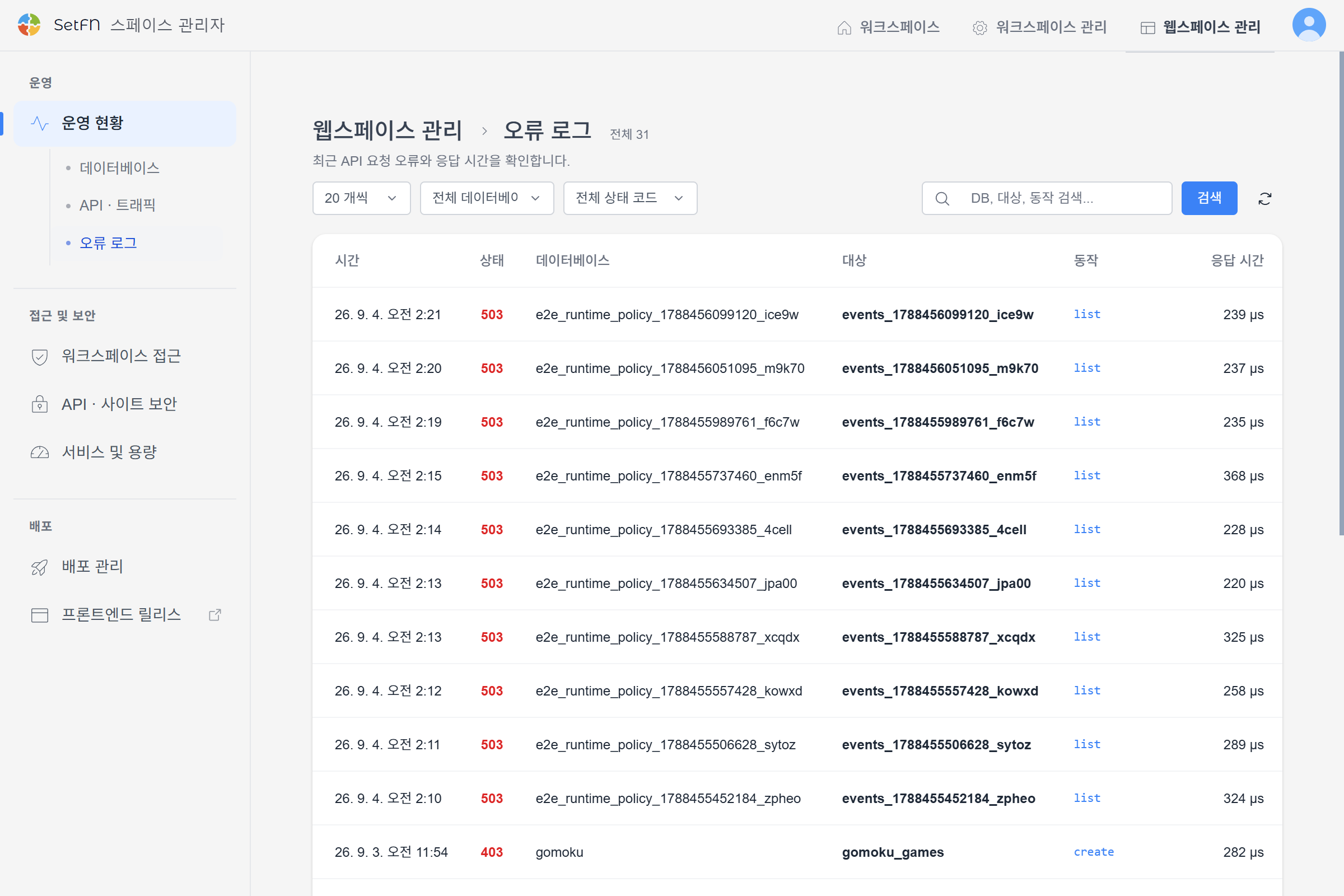Select 운영 현황 in the sidebar

[124, 123]
